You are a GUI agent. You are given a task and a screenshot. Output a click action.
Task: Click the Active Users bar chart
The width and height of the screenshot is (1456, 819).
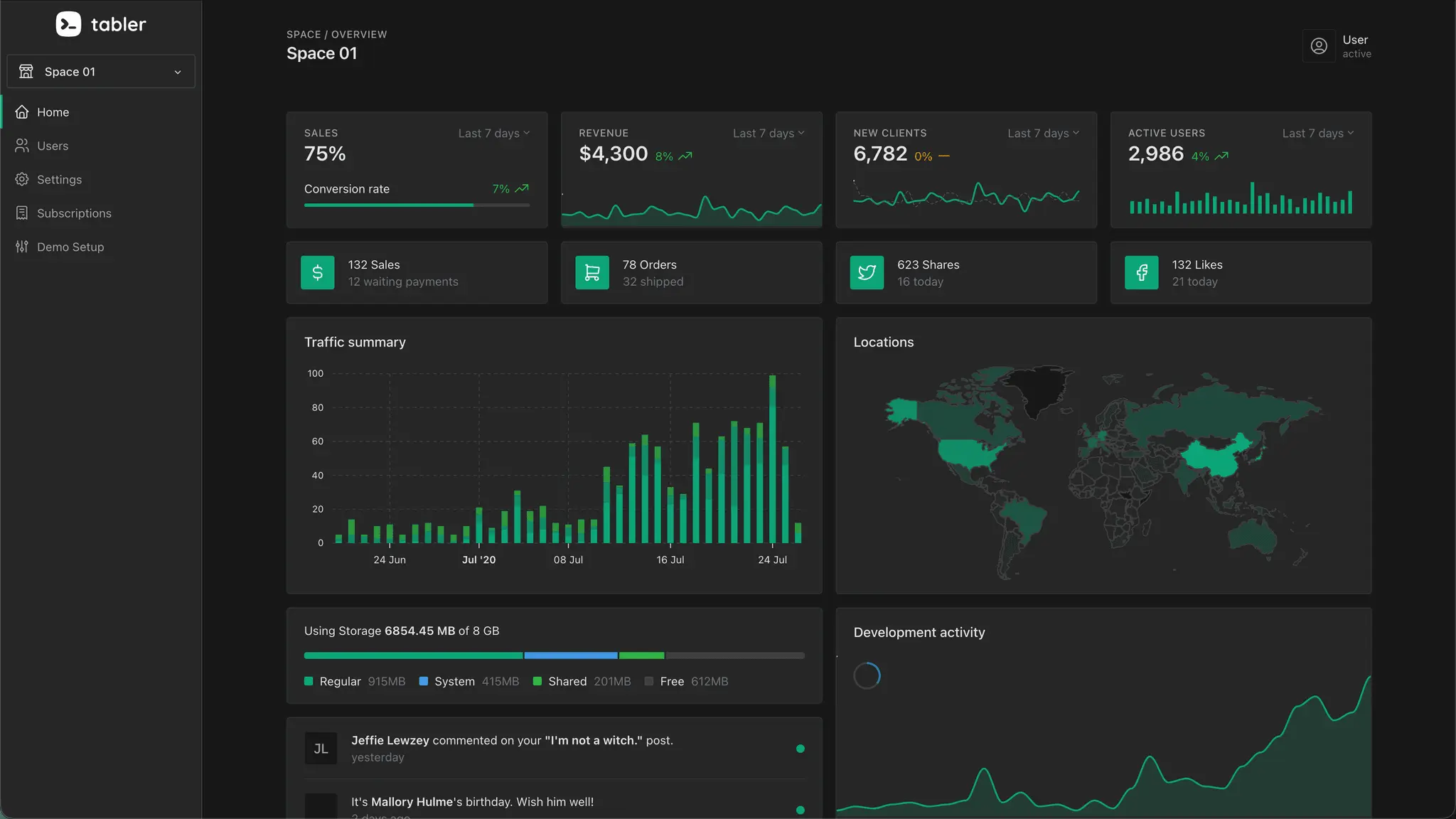coord(1241,198)
